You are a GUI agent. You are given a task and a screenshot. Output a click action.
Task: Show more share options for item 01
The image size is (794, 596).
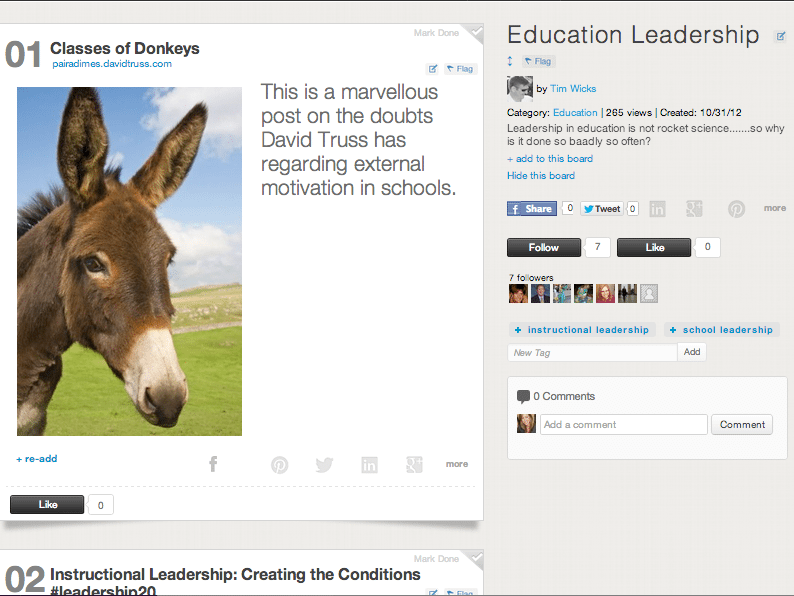(457, 464)
